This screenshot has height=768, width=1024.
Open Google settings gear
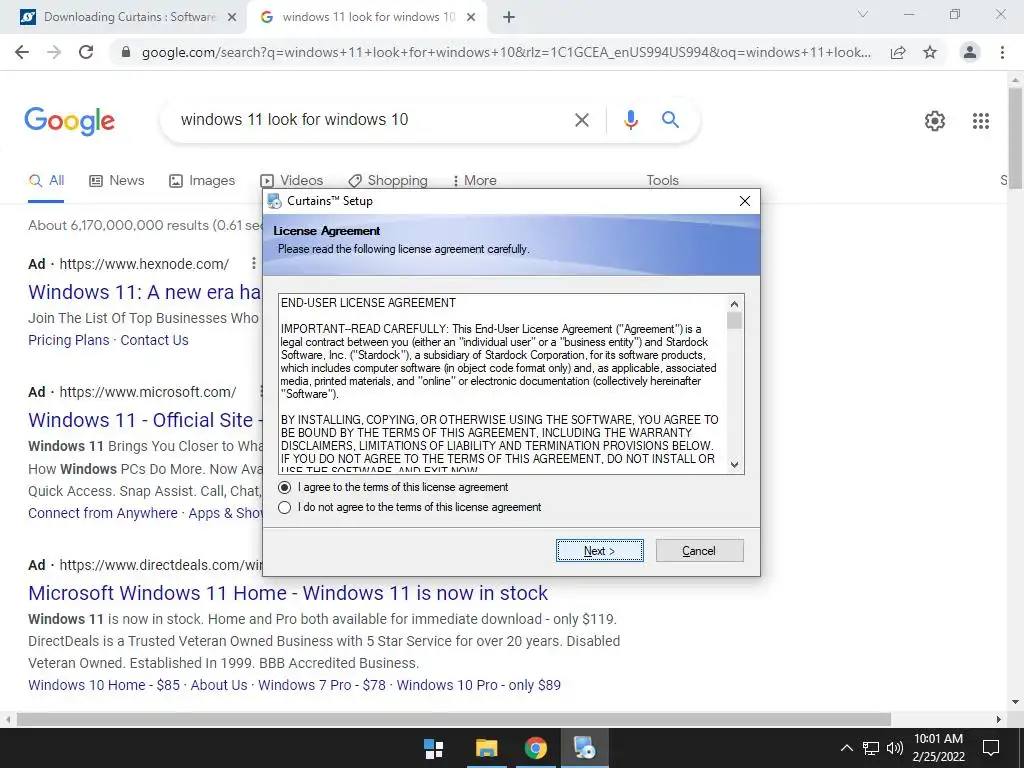[x=935, y=121]
